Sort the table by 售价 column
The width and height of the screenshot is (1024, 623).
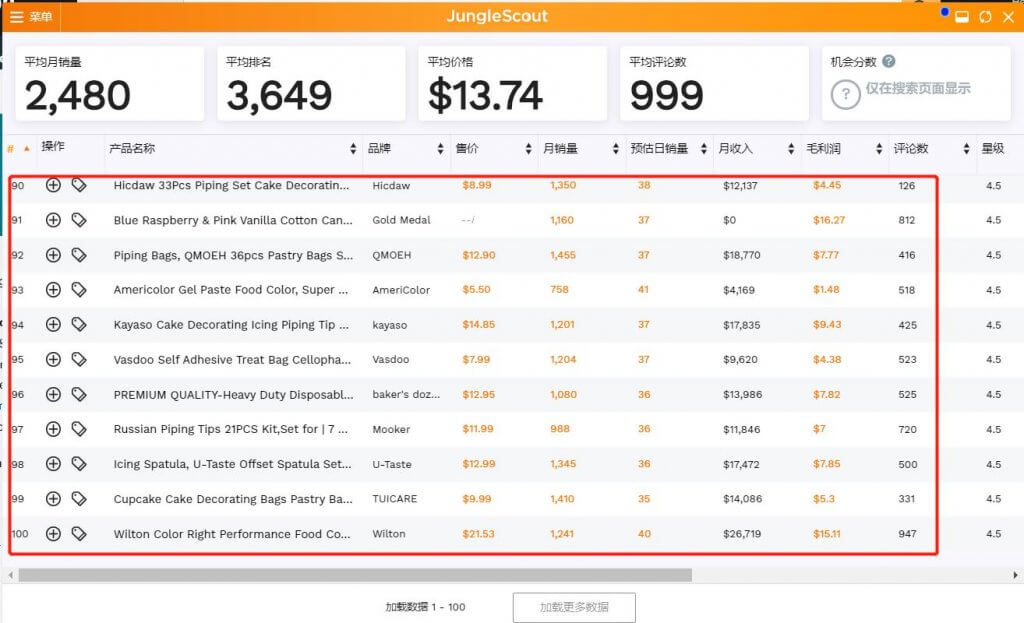point(528,149)
